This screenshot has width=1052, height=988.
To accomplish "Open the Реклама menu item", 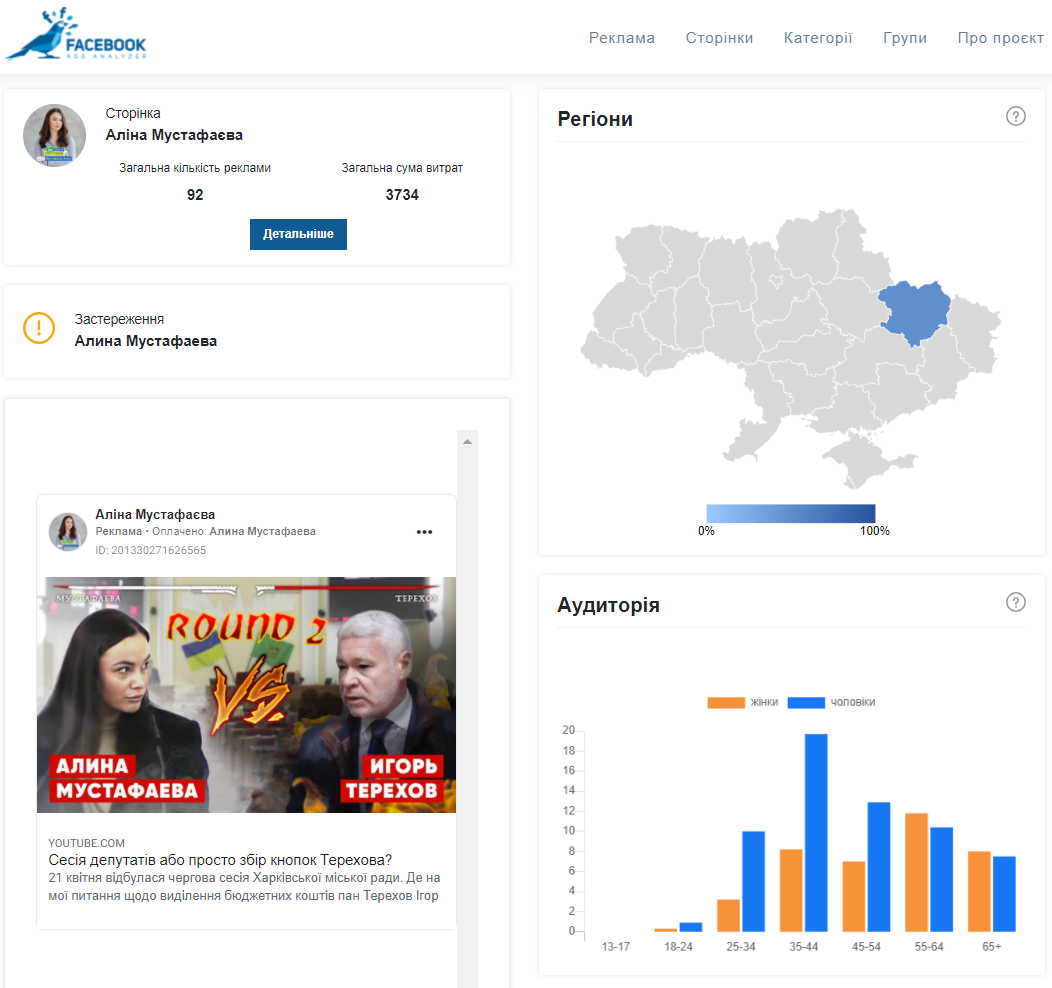I will pos(621,38).
